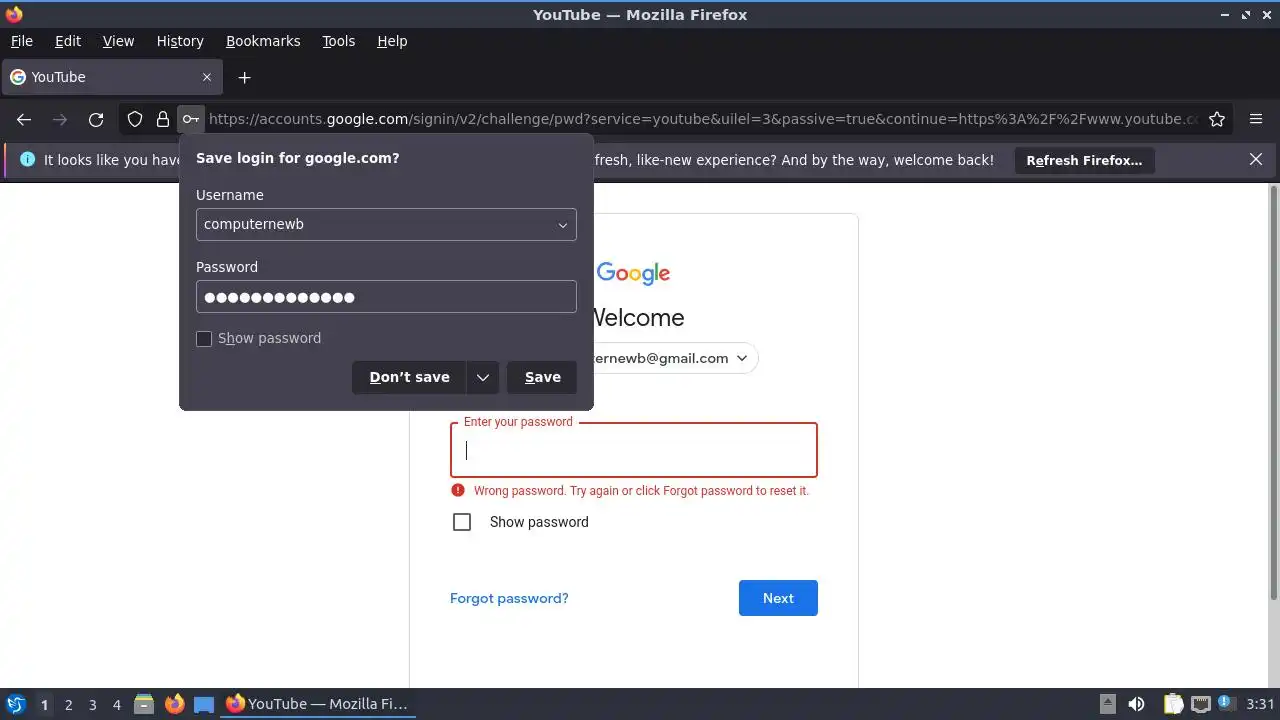This screenshot has height=720, width=1280.
Task: Launch the file manager from the taskbar
Action: point(144,704)
